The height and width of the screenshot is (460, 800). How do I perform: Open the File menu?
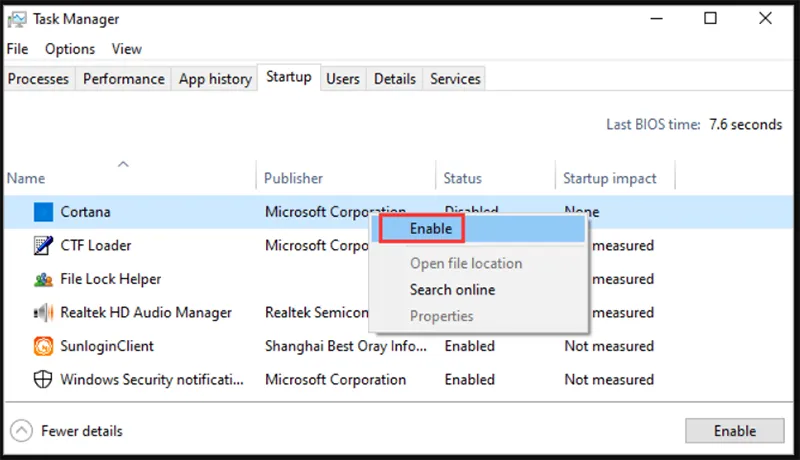(x=17, y=49)
